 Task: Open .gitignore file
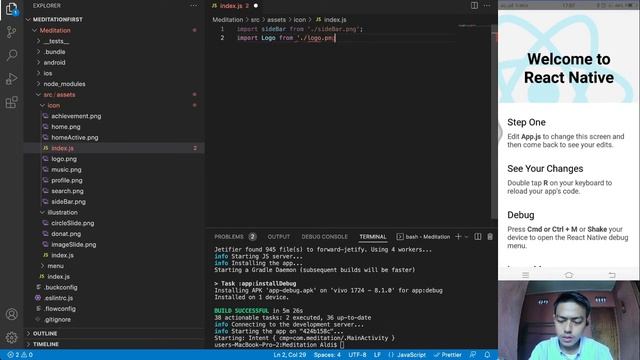pyautogui.click(x=57, y=320)
